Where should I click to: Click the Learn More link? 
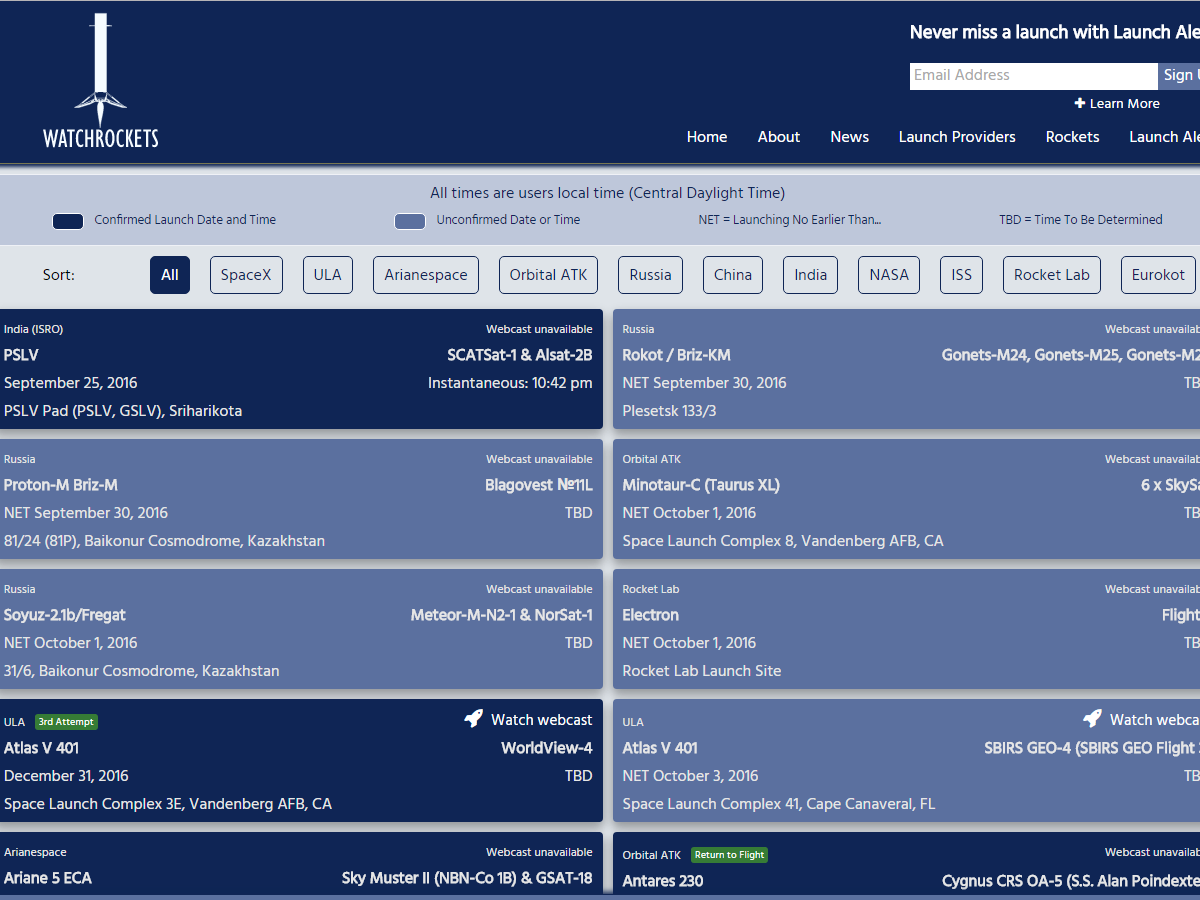click(x=1125, y=103)
